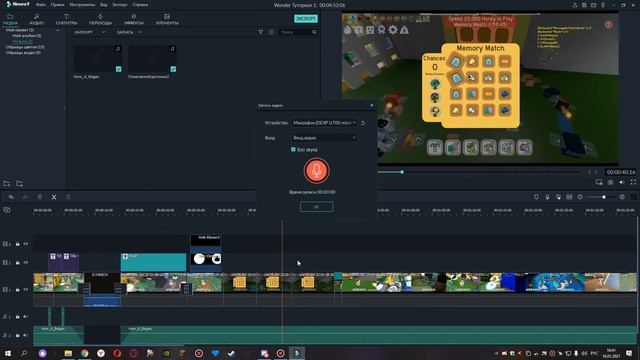Hide the top video track

click(x=26, y=244)
